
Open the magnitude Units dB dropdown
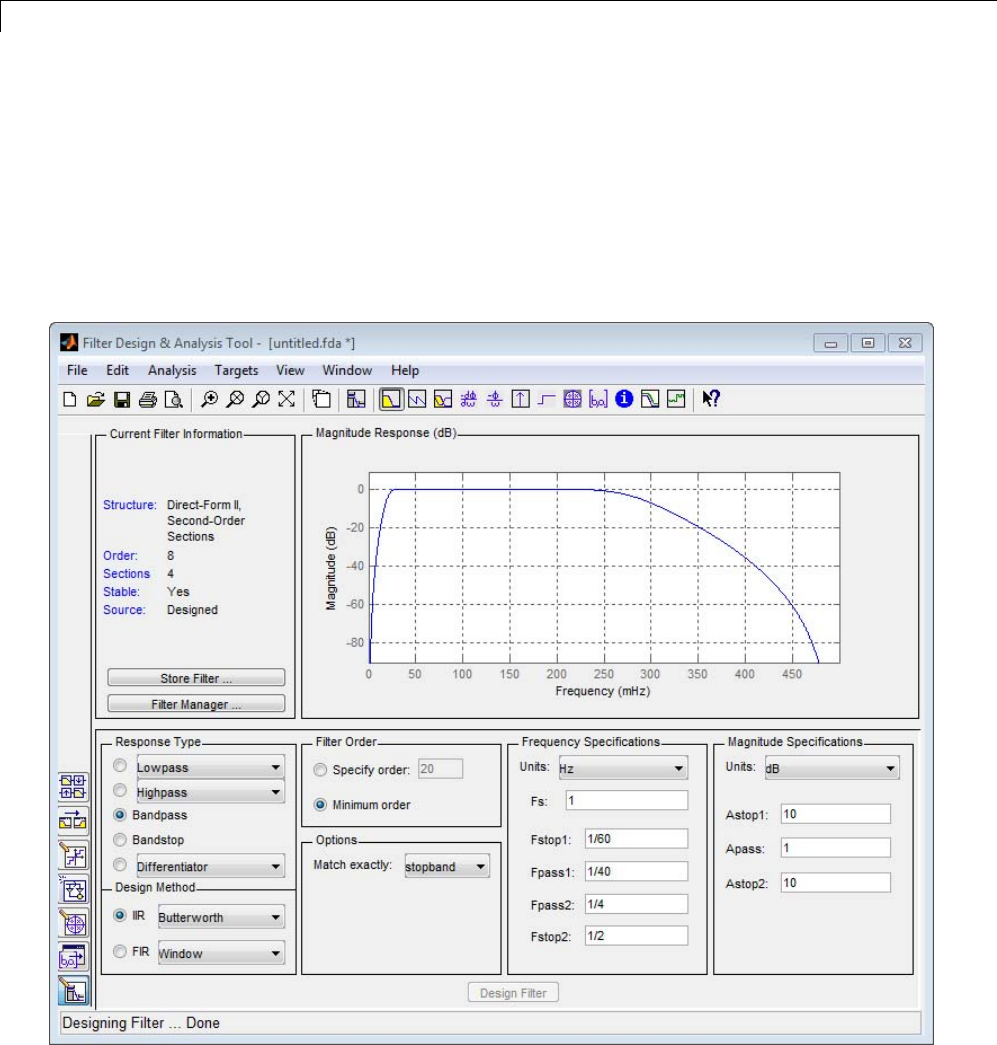click(x=832, y=768)
